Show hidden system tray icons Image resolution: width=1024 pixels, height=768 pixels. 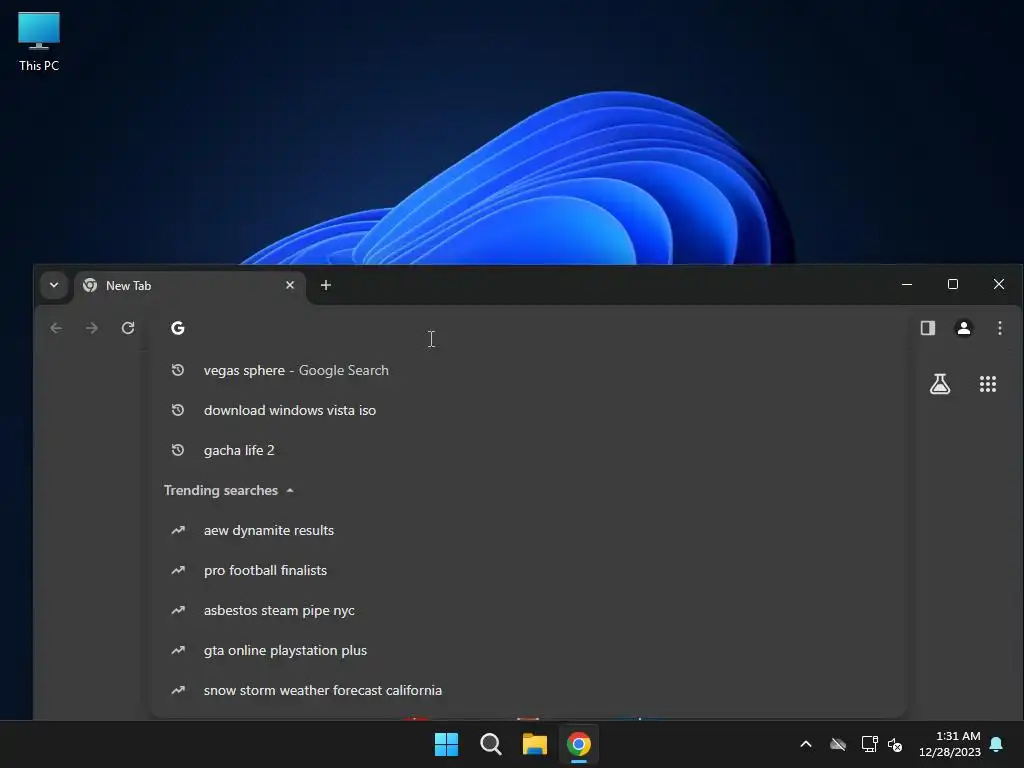[x=806, y=744]
